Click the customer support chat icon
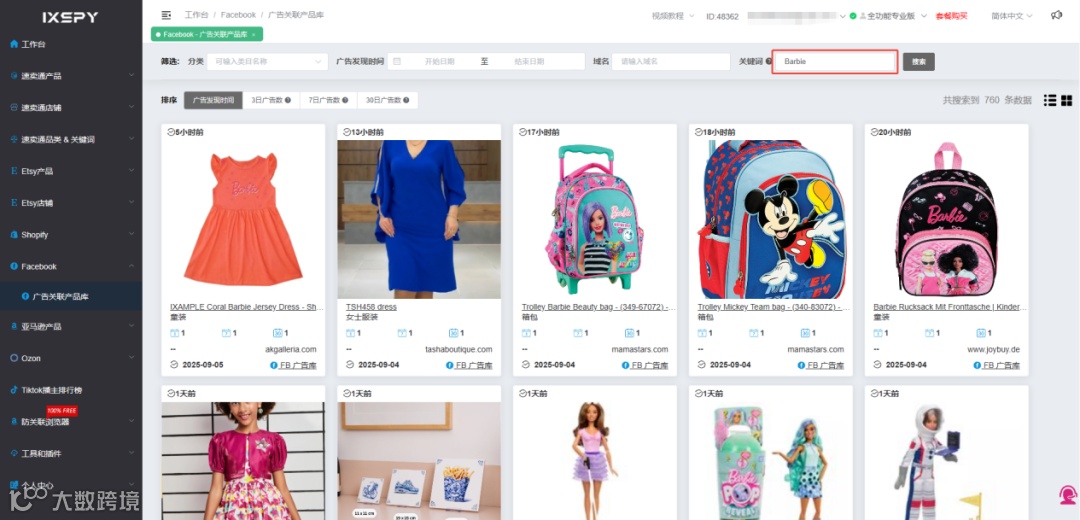This screenshot has height=520, width=1080. pos(1068,495)
